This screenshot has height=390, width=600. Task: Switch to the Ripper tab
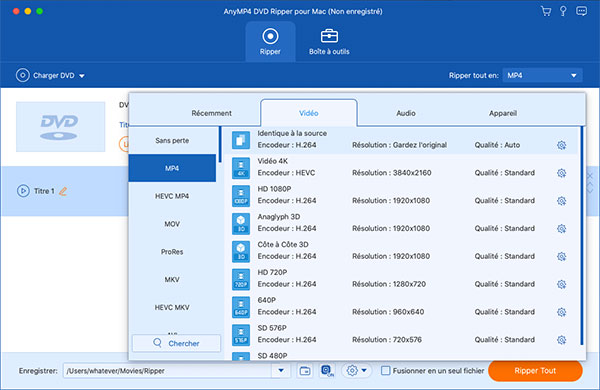[x=270, y=42]
